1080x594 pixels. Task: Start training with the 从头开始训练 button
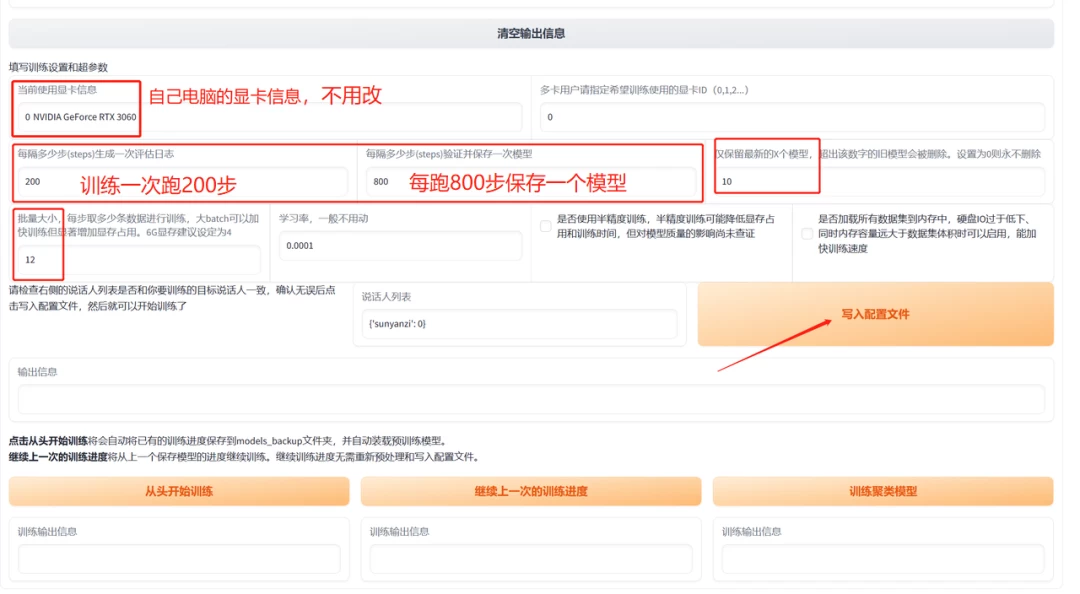[x=179, y=491]
